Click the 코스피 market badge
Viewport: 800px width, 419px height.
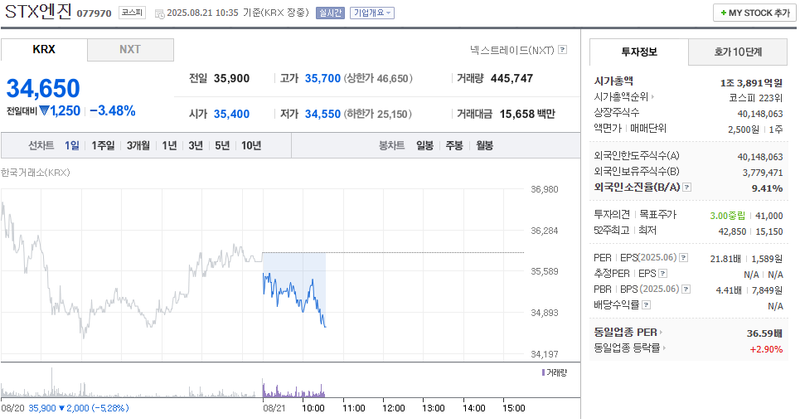[132, 13]
